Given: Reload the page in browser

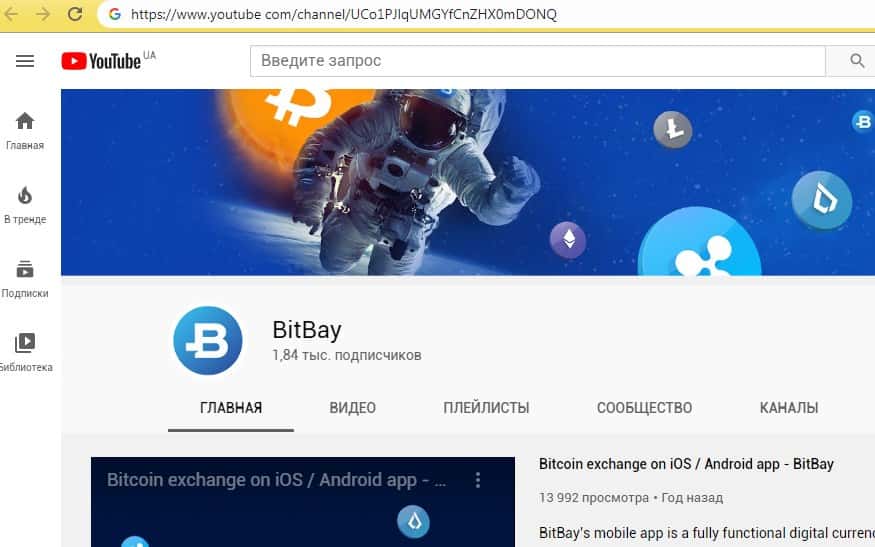Looking at the screenshot, I should pyautogui.click(x=75, y=14).
